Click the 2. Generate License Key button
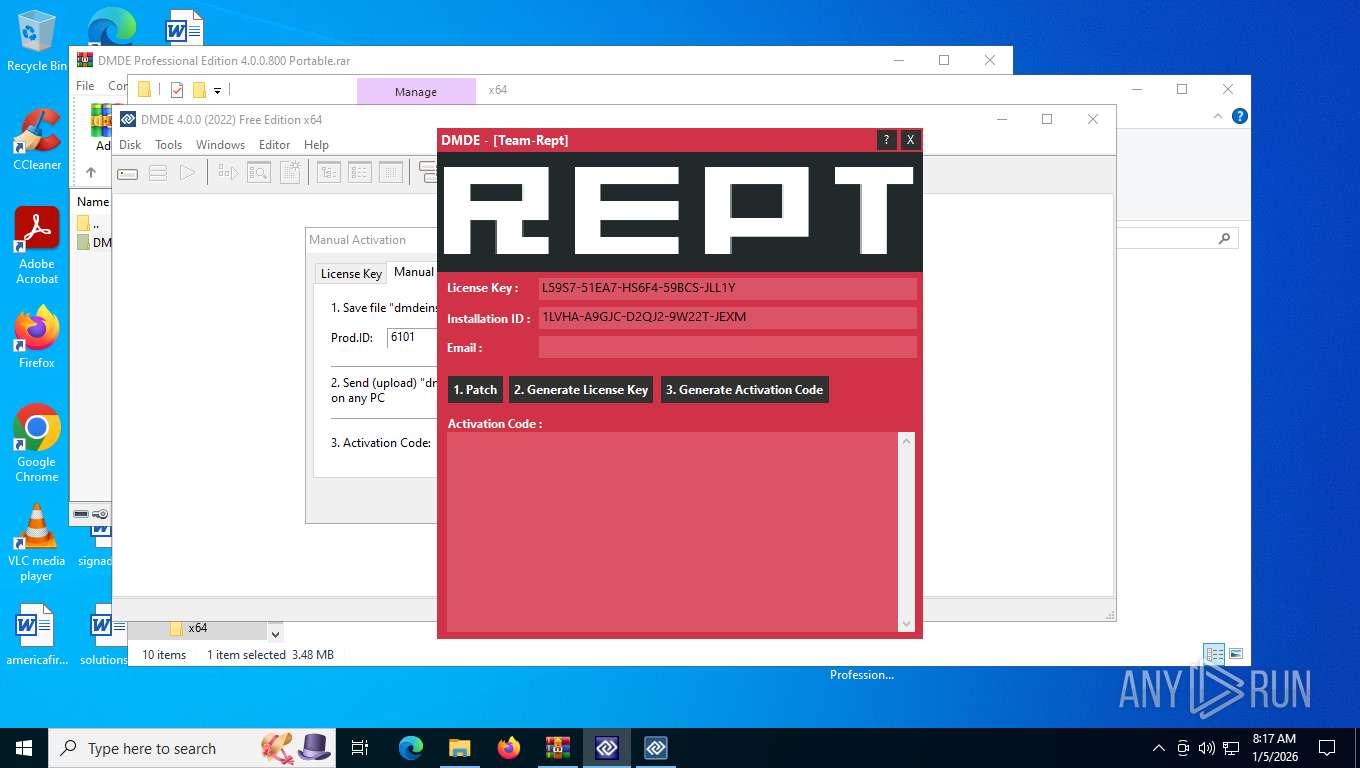The height and width of the screenshot is (768, 1360). pos(581,390)
